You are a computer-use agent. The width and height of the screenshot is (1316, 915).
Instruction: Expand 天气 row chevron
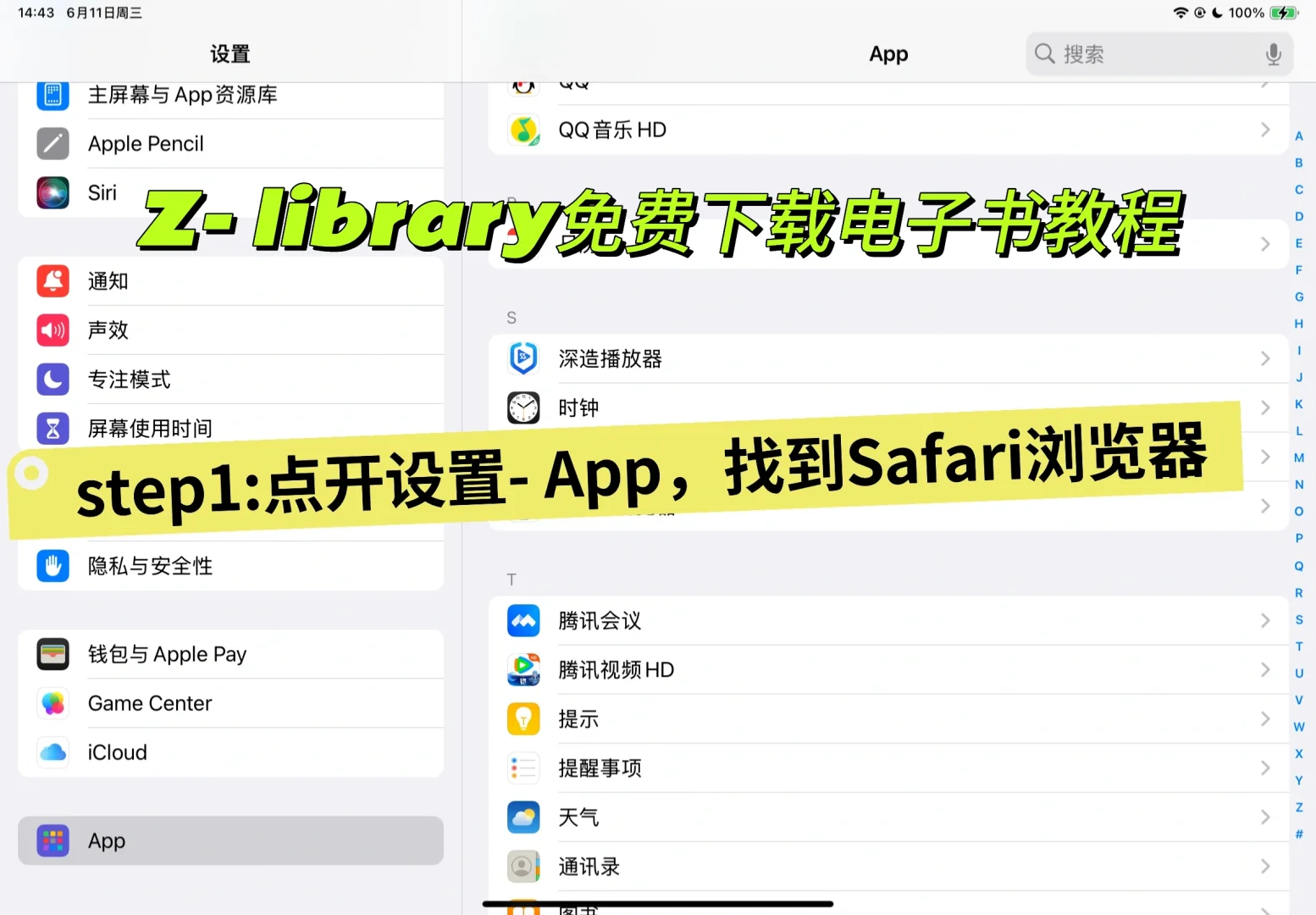(1265, 818)
